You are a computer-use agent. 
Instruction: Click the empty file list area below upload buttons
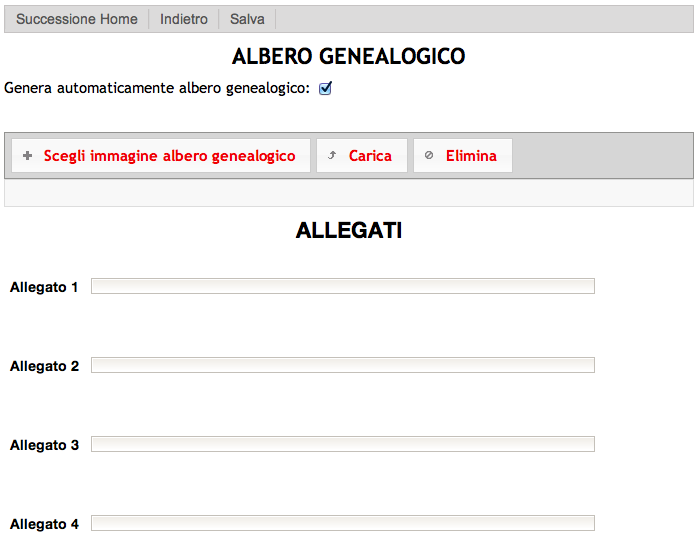(348, 193)
